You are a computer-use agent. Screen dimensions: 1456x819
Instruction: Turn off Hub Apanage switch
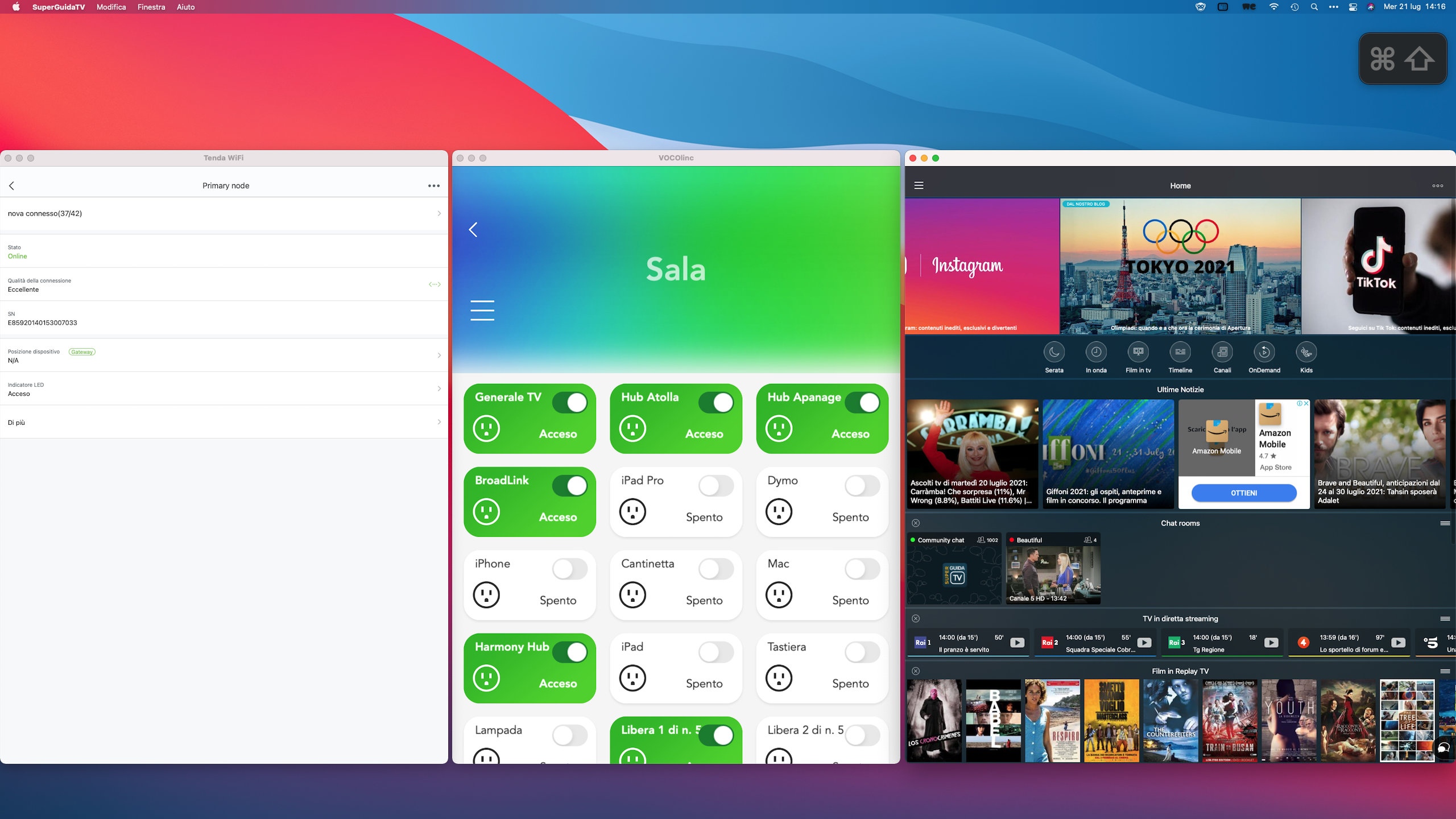[x=862, y=403]
